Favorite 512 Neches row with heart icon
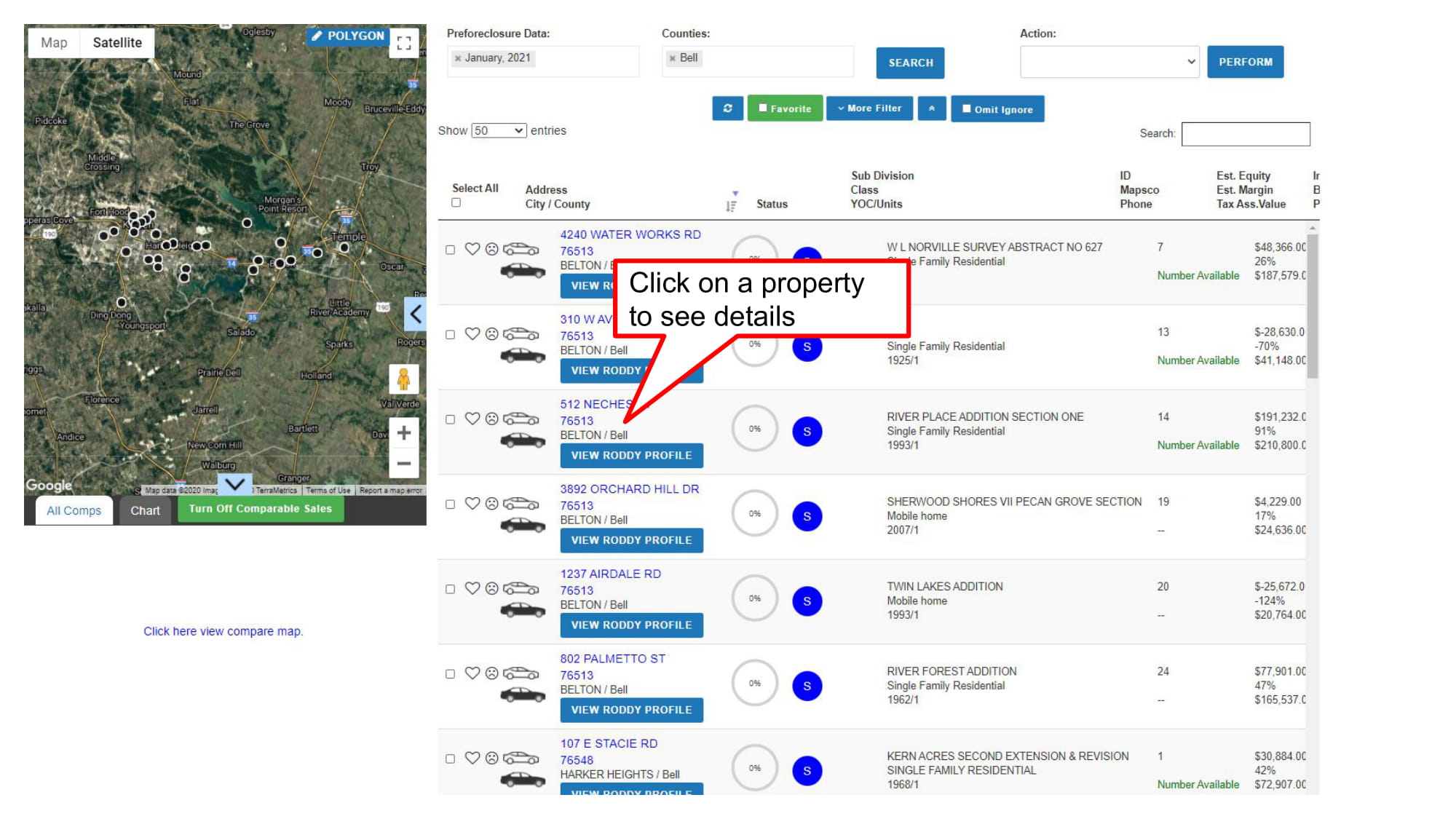 [x=472, y=419]
